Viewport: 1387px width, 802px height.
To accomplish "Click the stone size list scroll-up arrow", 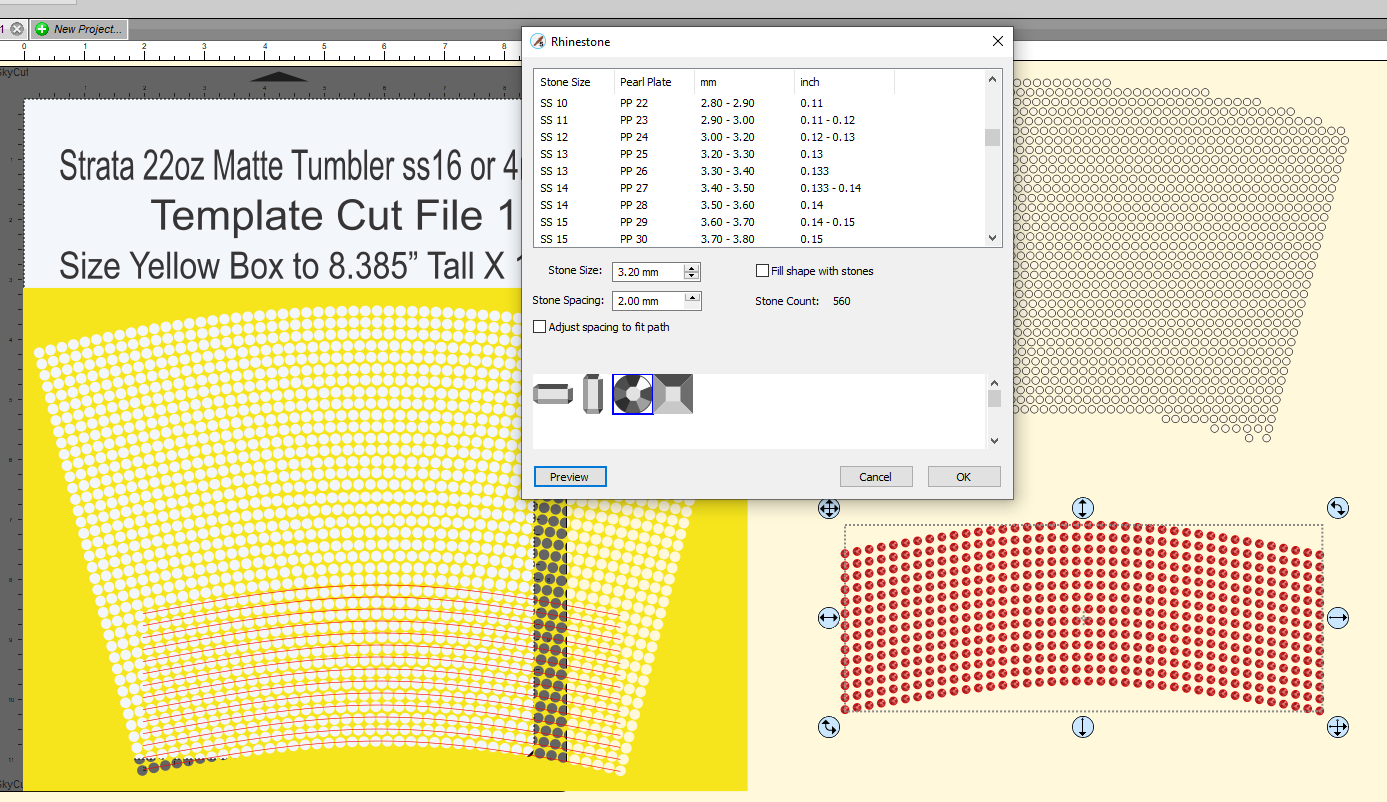I will point(992,79).
